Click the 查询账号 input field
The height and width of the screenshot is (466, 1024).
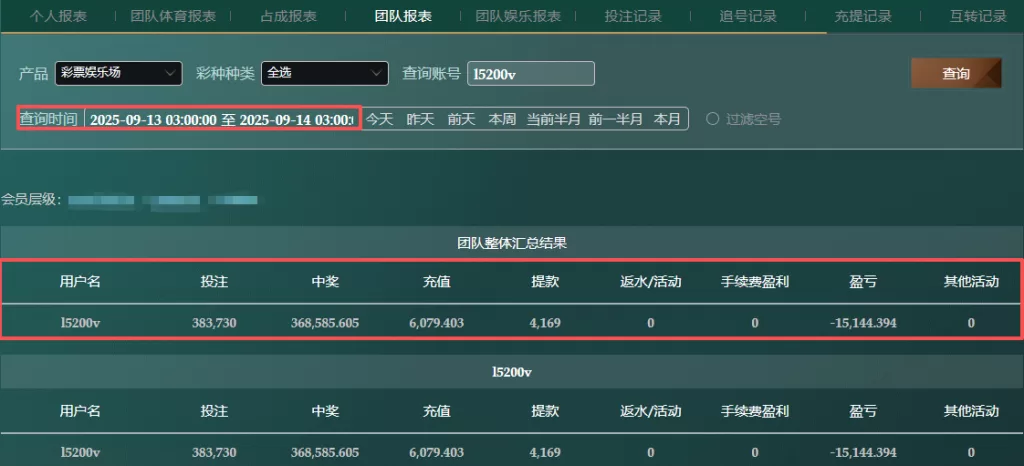click(x=530, y=74)
